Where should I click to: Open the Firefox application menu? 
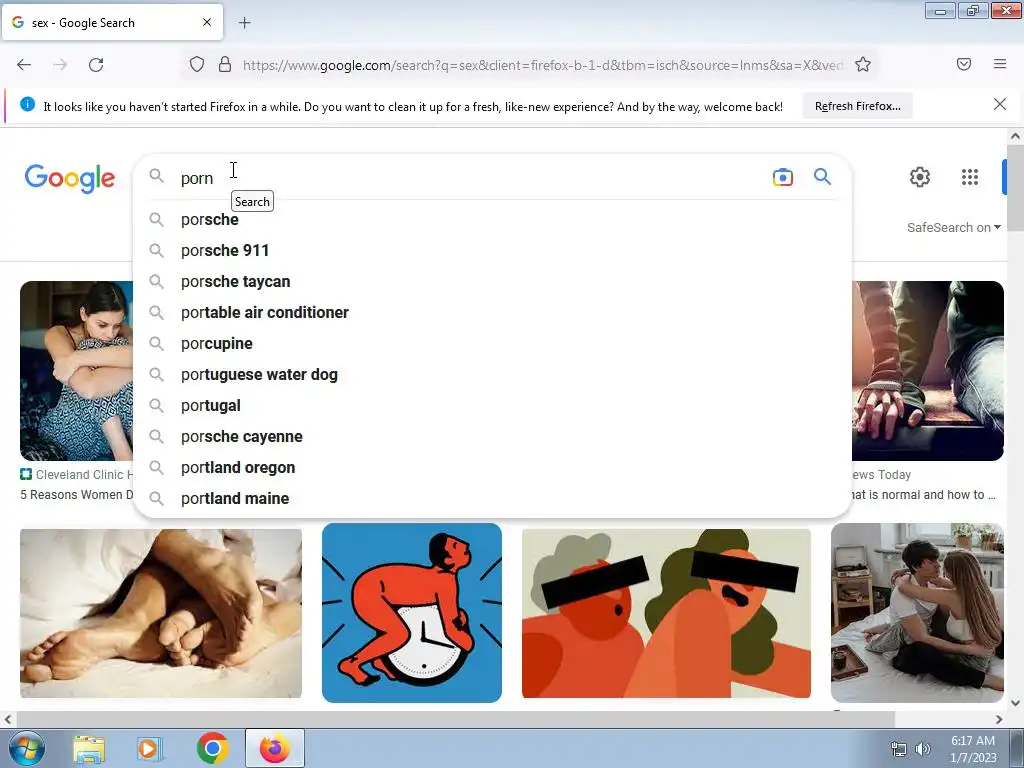click(x=1000, y=64)
